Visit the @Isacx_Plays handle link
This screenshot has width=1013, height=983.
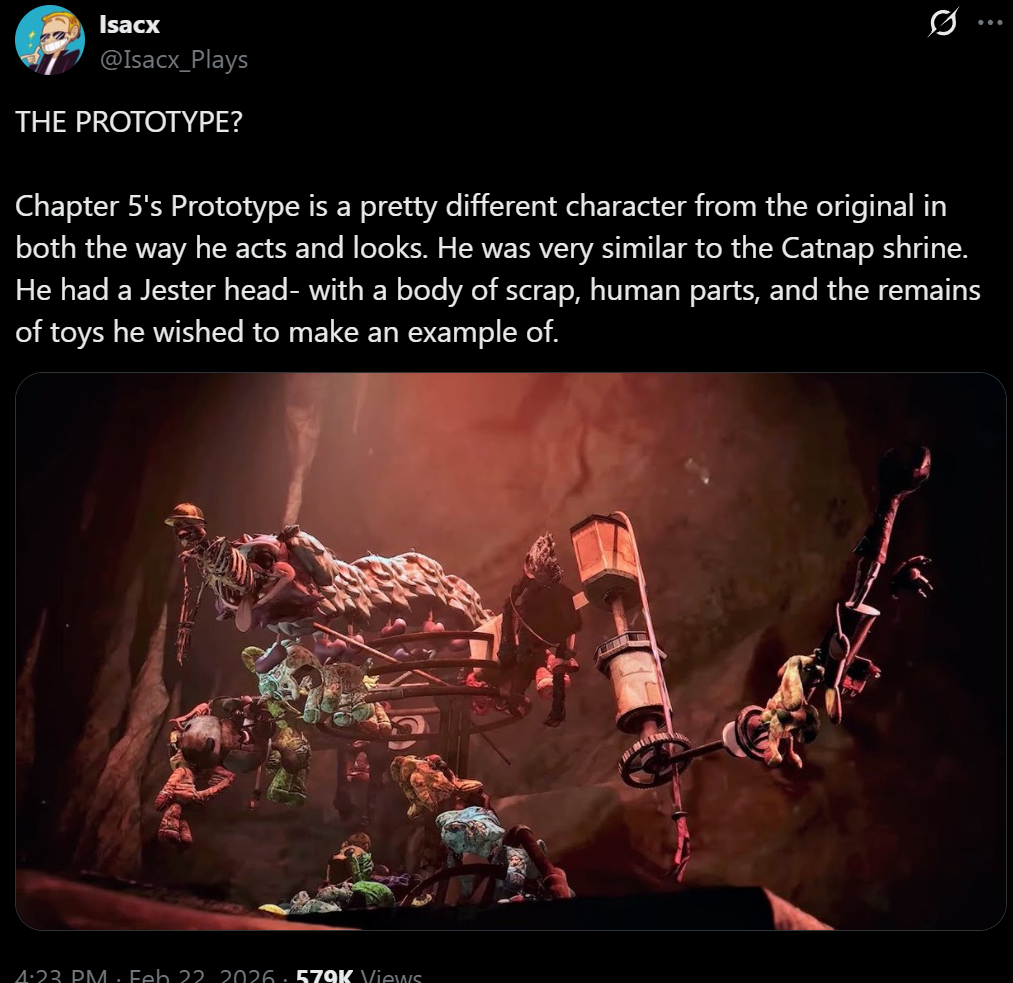pos(174,59)
